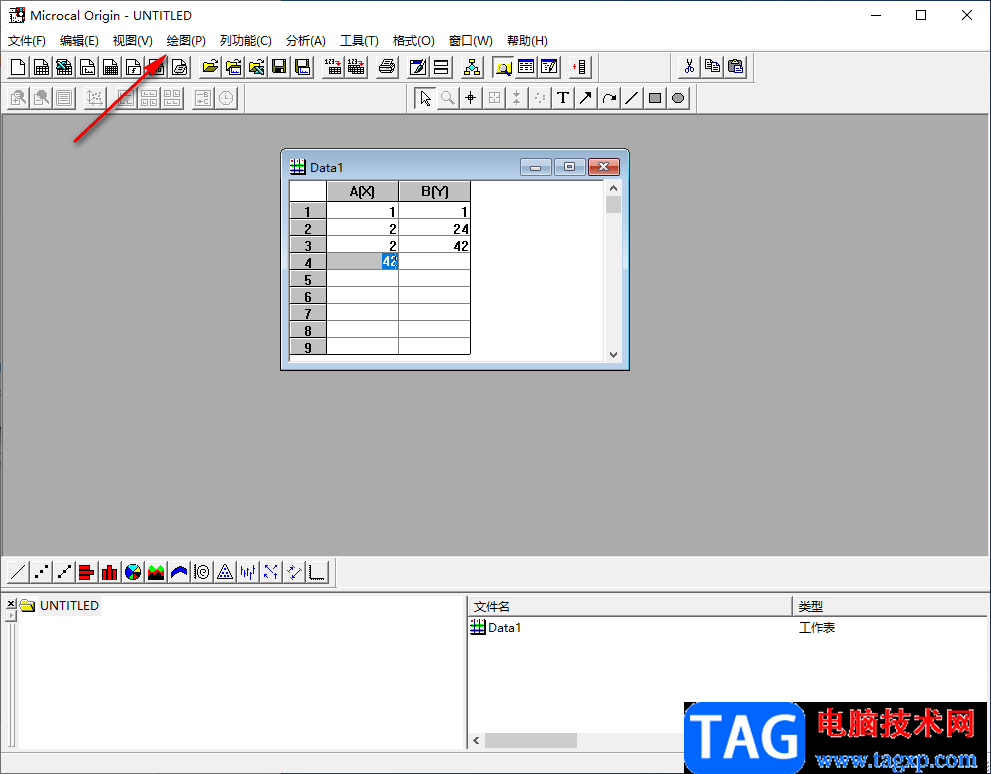The width and height of the screenshot is (991, 774).
Task: Click the axis Template icon in plot toolbar
Action: [317, 572]
